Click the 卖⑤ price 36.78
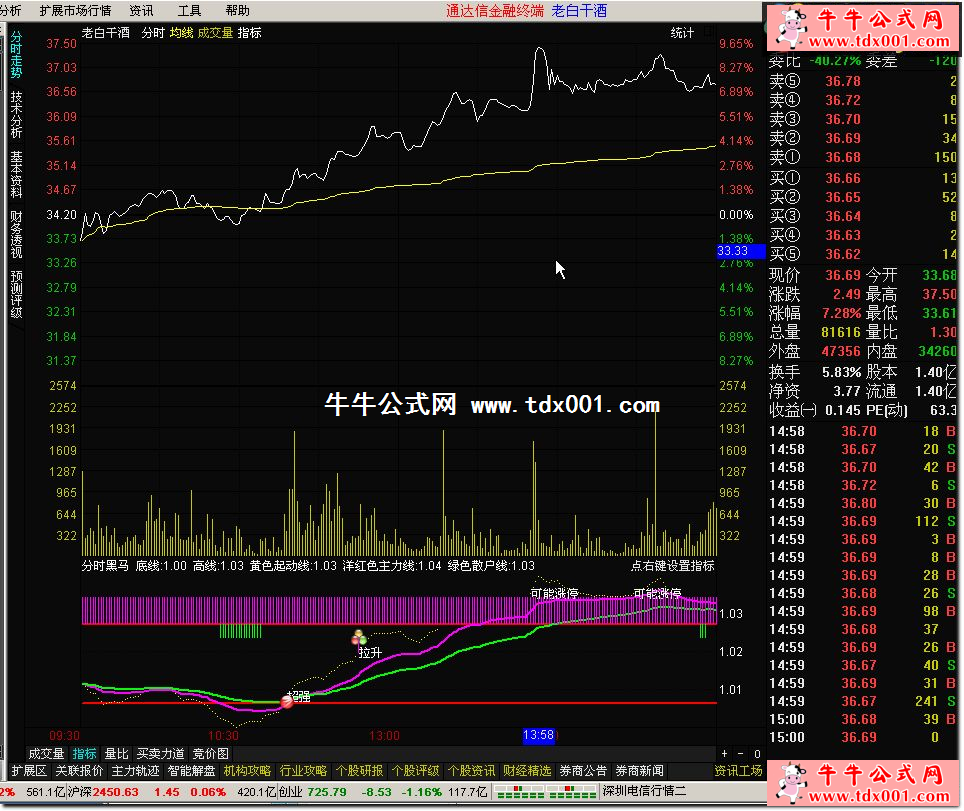The height and width of the screenshot is (811, 964). tap(843, 81)
